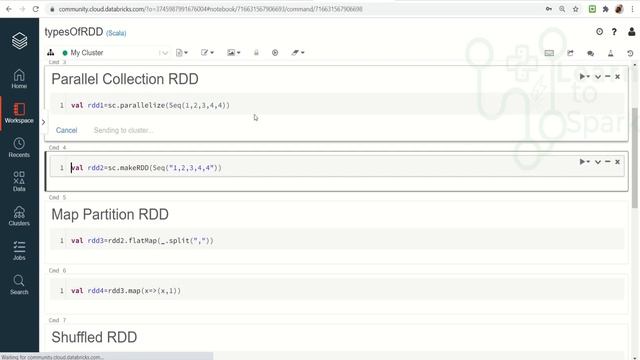Image resolution: width=640 pixels, height=360 pixels.
Task: Minimize the rdd2 makeRDD cell
Action: pyautogui.click(x=608, y=162)
